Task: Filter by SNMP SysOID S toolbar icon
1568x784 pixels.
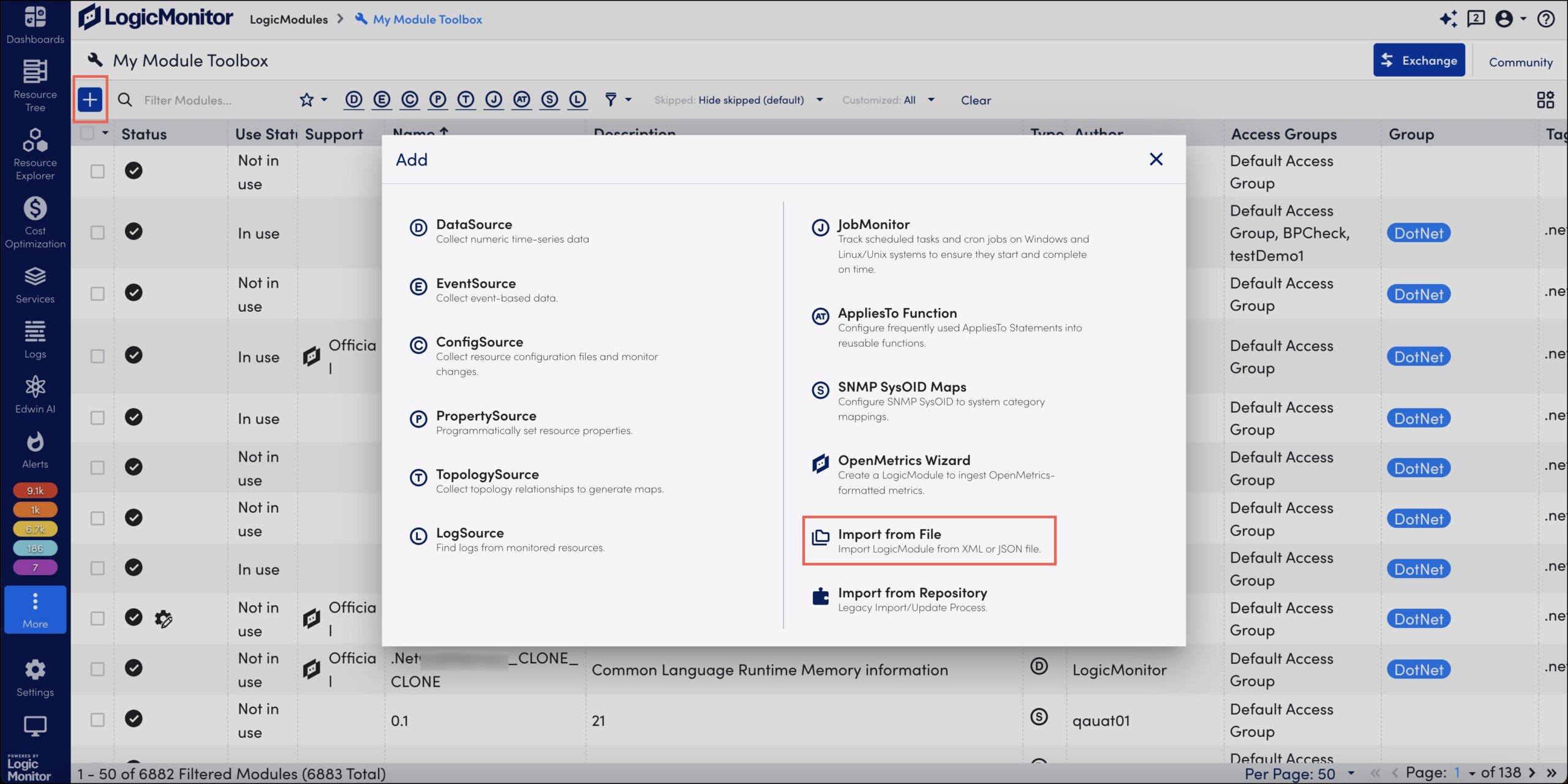Action: (549, 99)
